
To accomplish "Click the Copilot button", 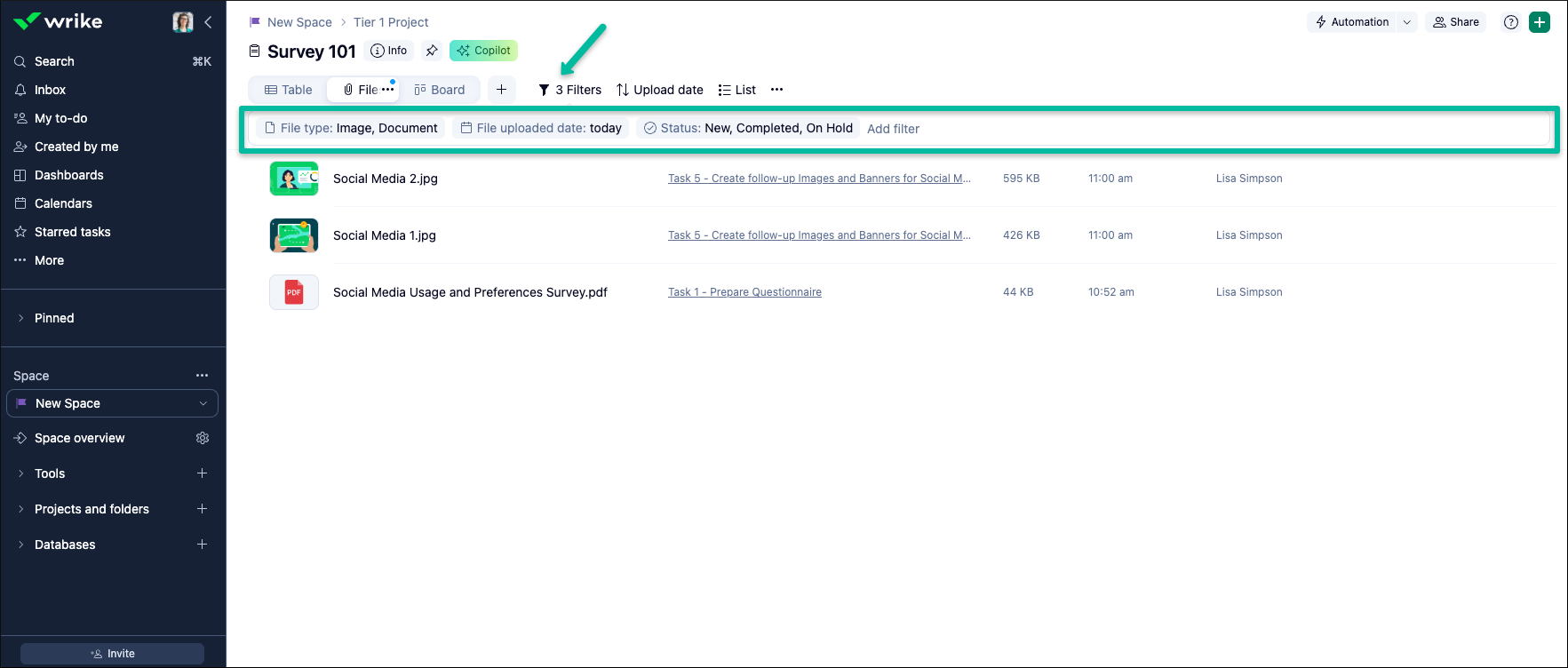I will (x=483, y=51).
